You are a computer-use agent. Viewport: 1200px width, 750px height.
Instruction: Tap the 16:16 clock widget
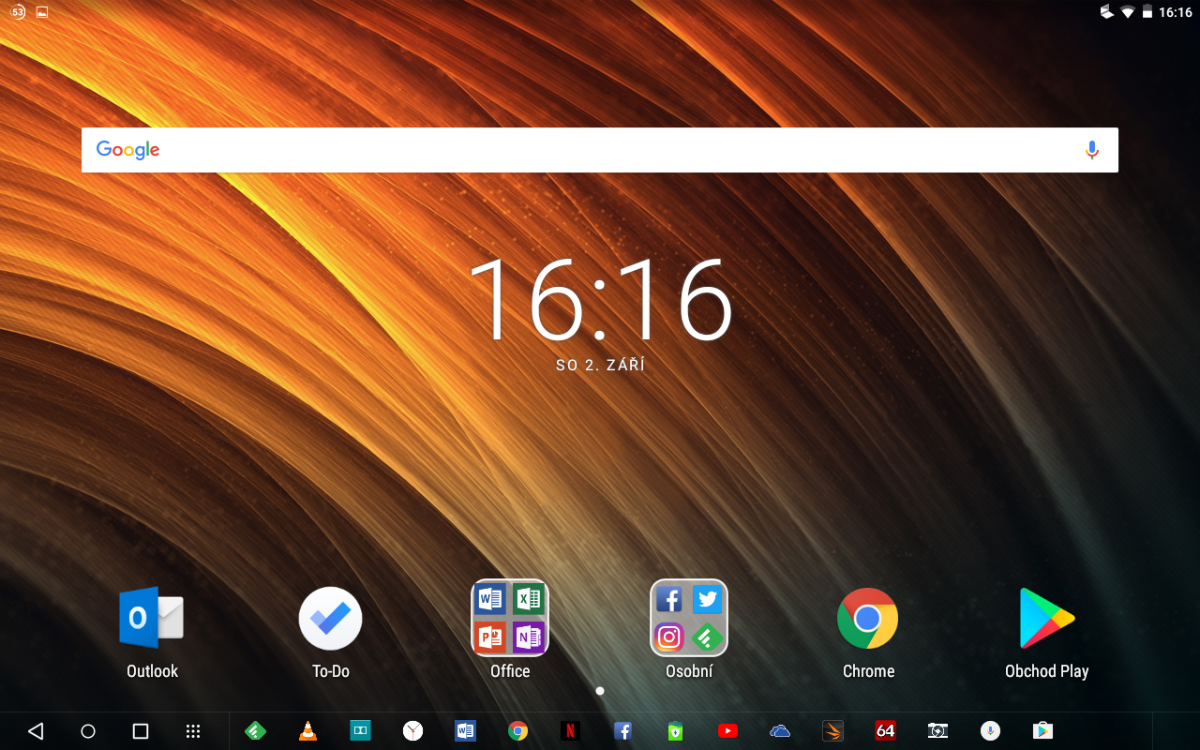pyautogui.click(x=600, y=300)
